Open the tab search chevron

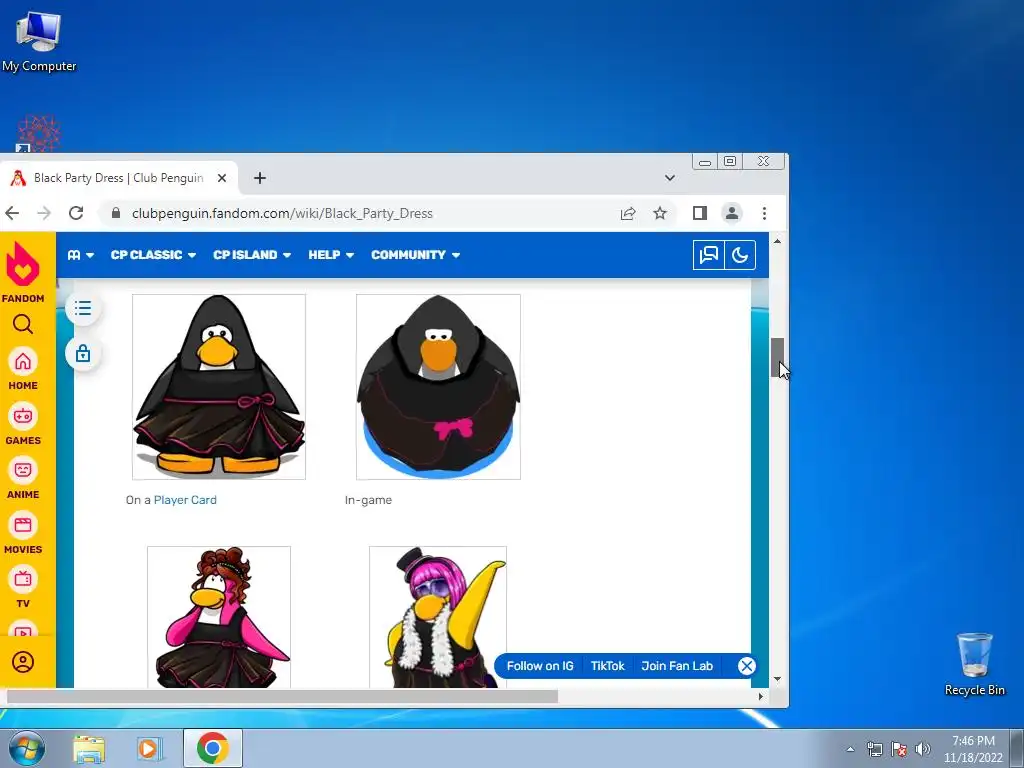[x=669, y=178]
